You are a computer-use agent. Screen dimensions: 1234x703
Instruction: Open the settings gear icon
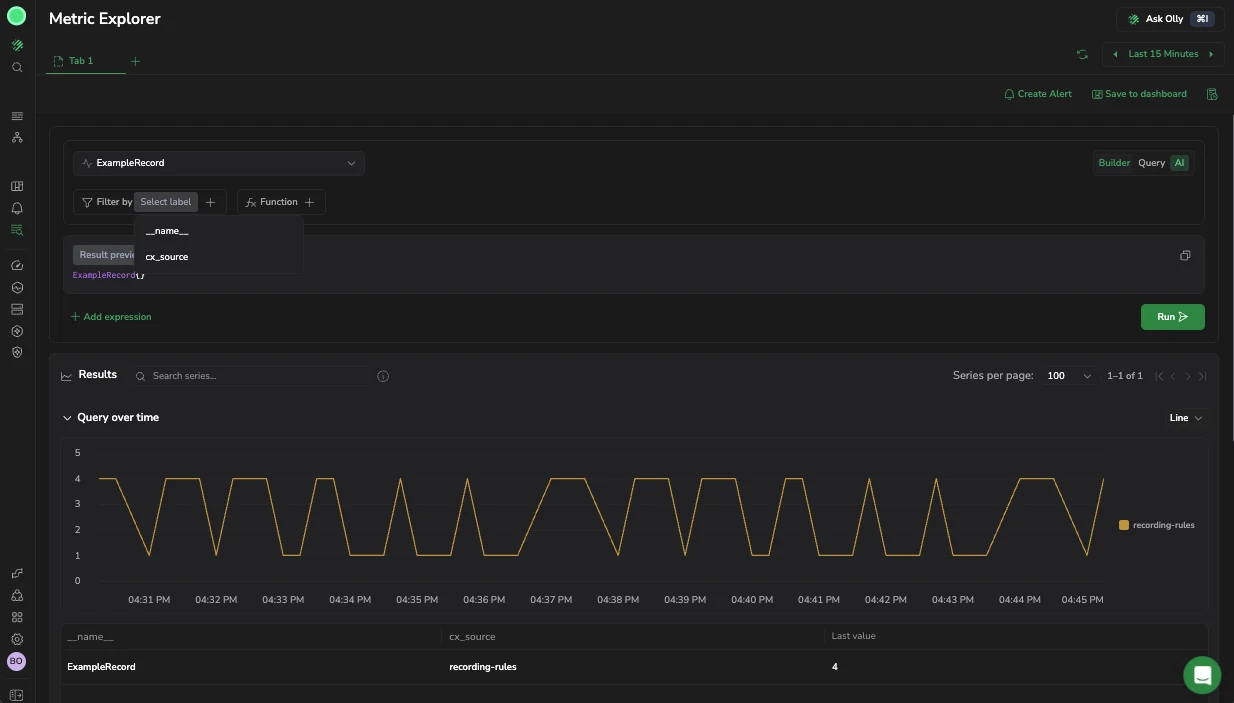coord(17,639)
